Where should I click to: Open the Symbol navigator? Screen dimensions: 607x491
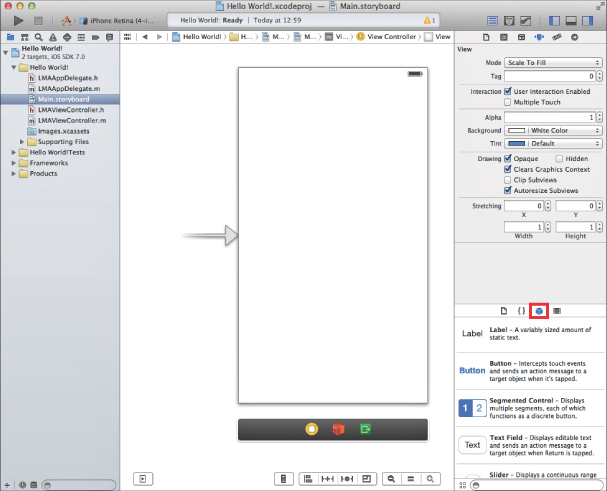pos(24,37)
